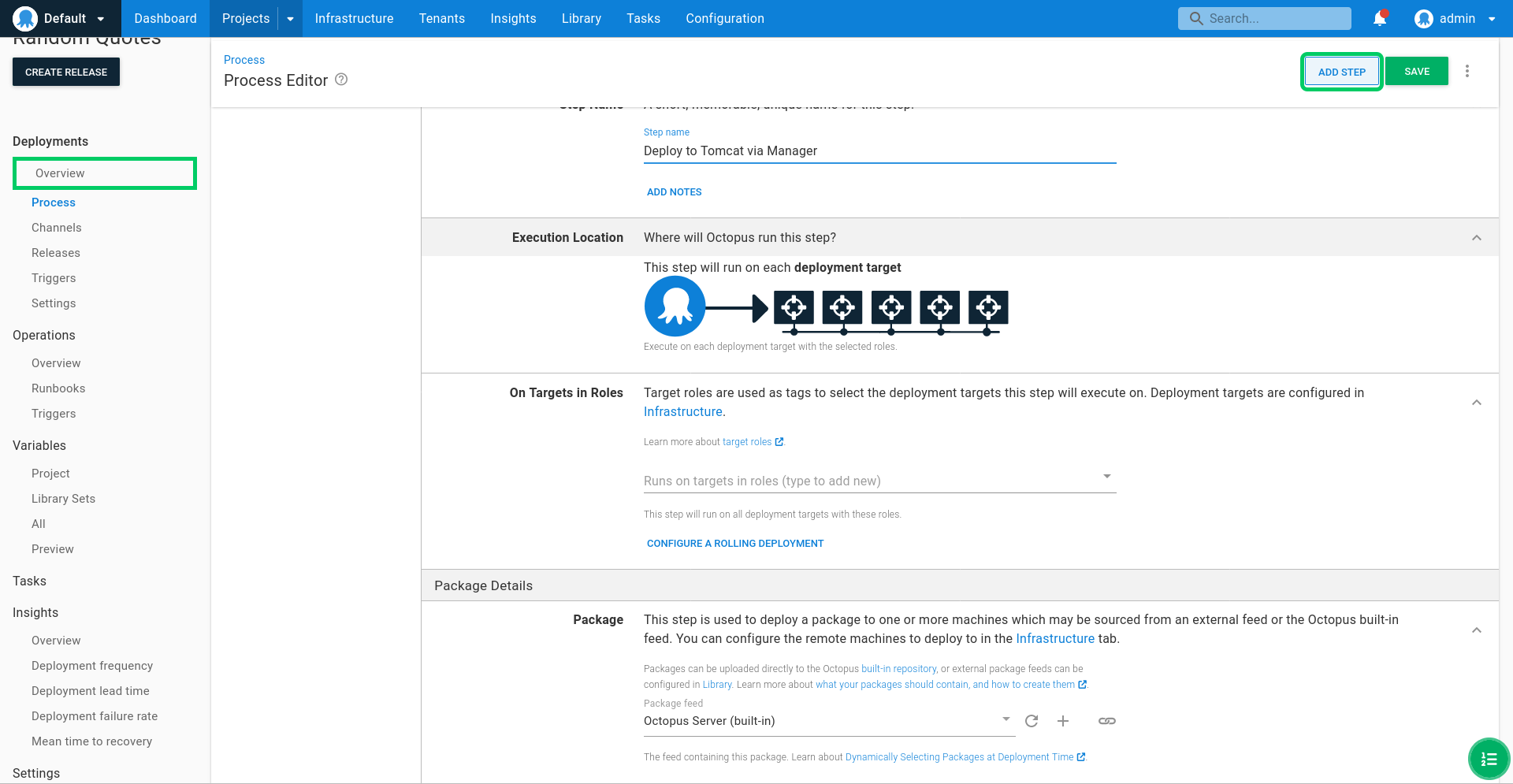
Task: Click CONFIGURE A ROLLING DEPLOYMENT
Action: coord(735,544)
